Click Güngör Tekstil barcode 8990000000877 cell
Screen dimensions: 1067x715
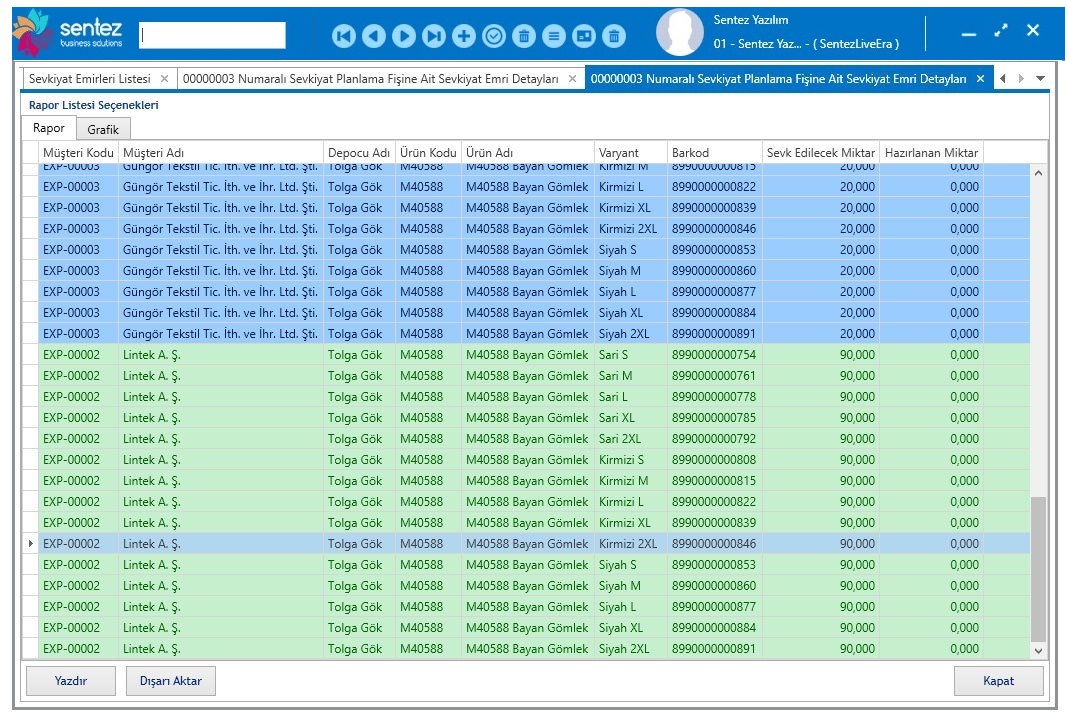tap(715, 291)
